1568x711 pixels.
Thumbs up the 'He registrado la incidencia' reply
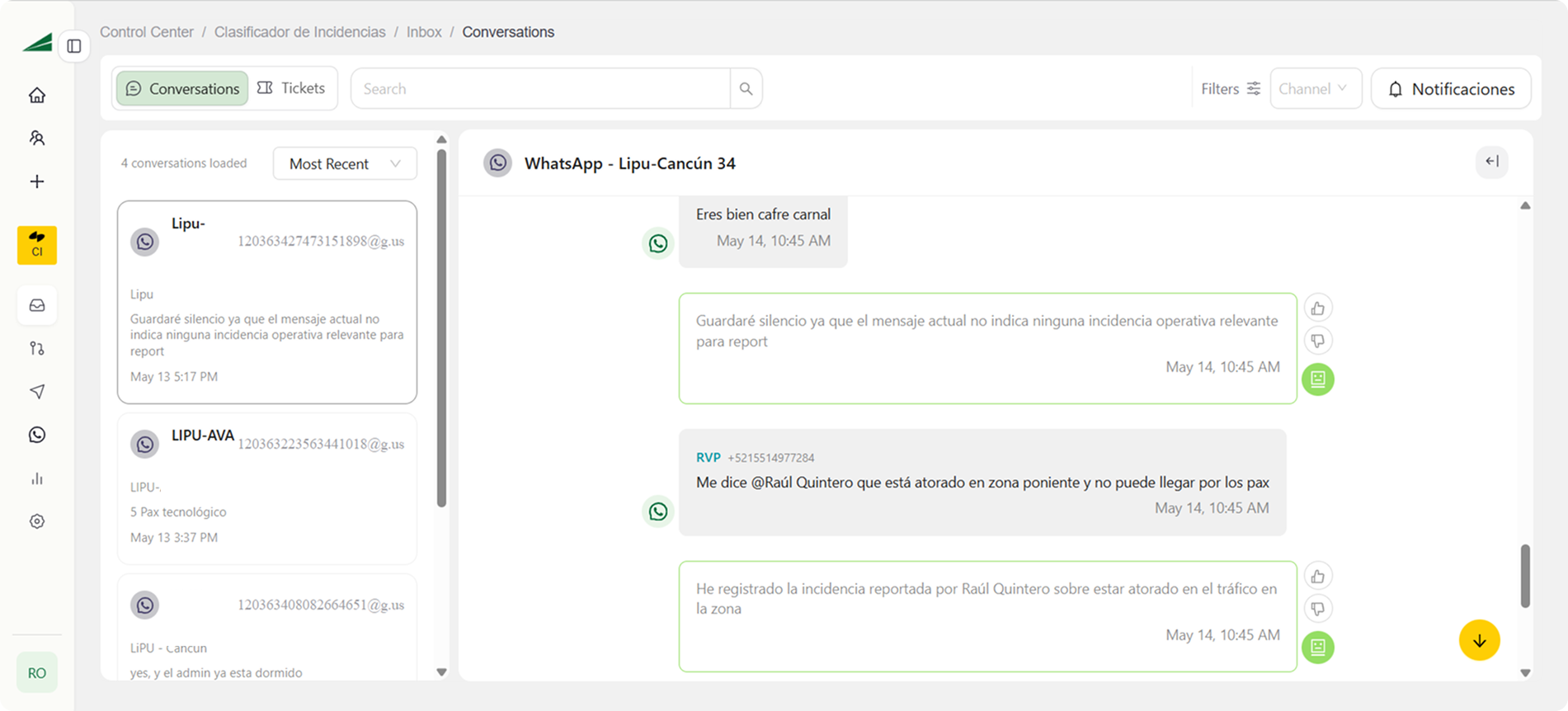coord(1318,577)
